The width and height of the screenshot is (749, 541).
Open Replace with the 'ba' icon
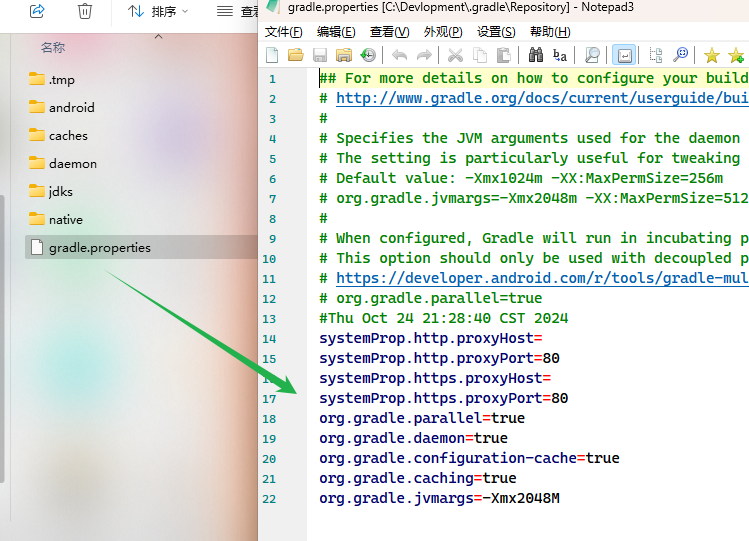[x=560, y=55]
